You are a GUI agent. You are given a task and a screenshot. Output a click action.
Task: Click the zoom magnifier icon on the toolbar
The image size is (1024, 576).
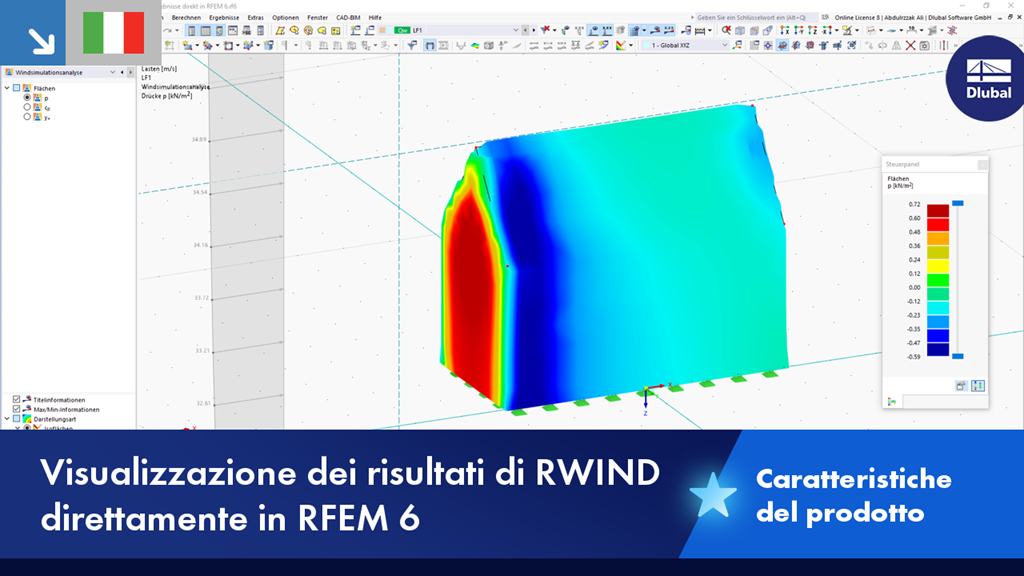[725, 32]
